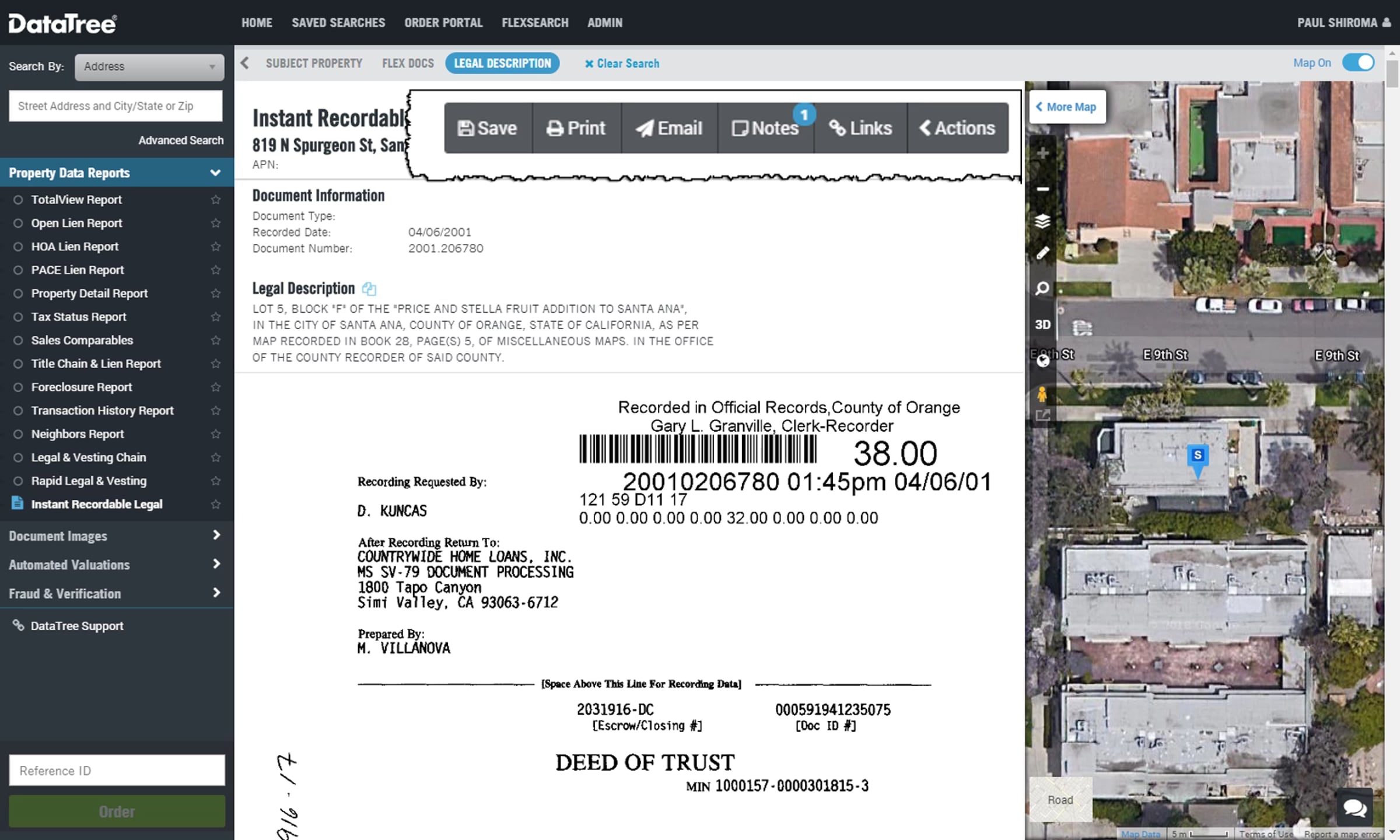Collapse the Property Data Reports section

pyautogui.click(x=117, y=173)
